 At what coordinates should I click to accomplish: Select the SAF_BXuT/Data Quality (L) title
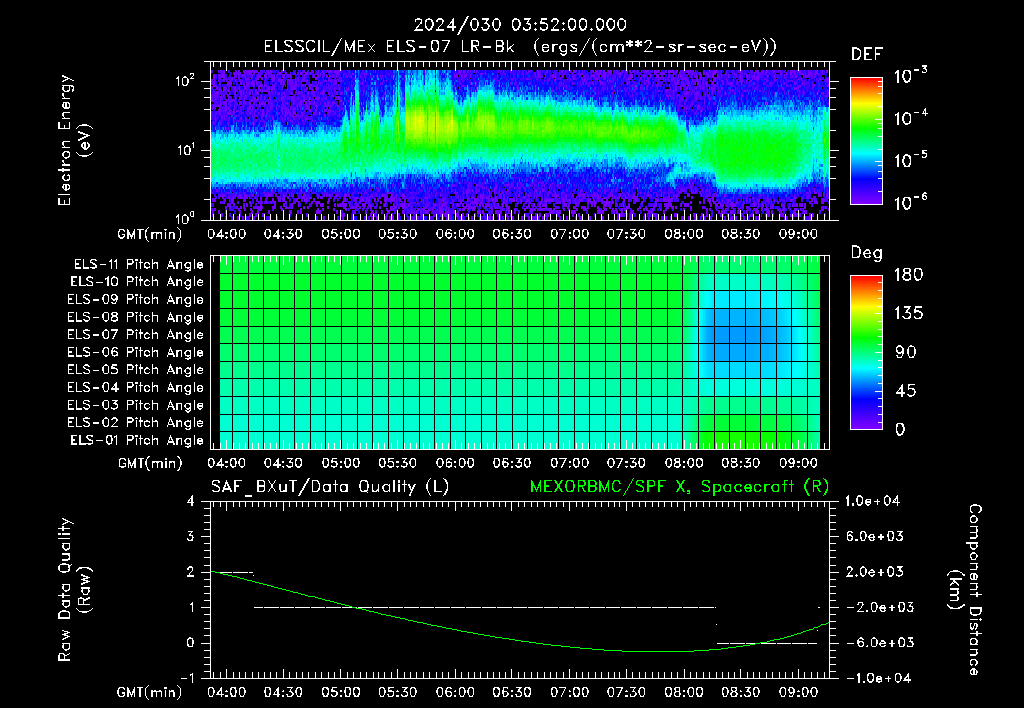click(x=330, y=487)
